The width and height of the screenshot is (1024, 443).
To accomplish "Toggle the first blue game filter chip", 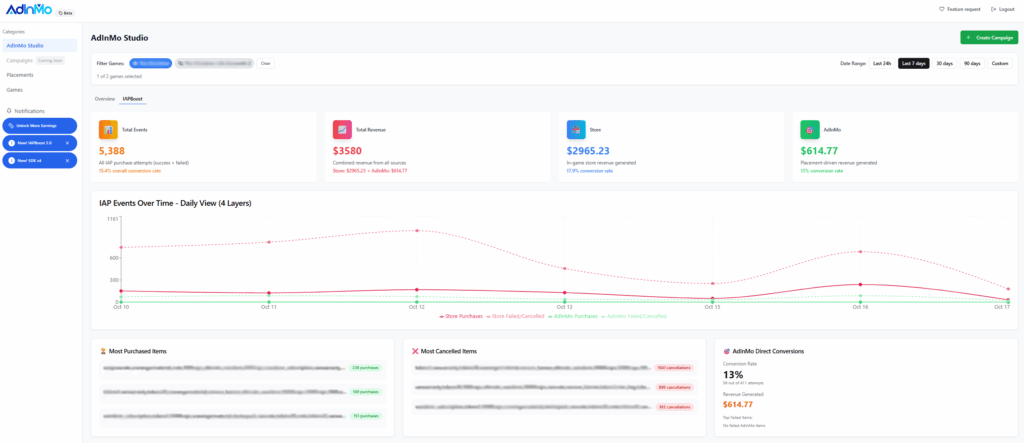I will [151, 63].
